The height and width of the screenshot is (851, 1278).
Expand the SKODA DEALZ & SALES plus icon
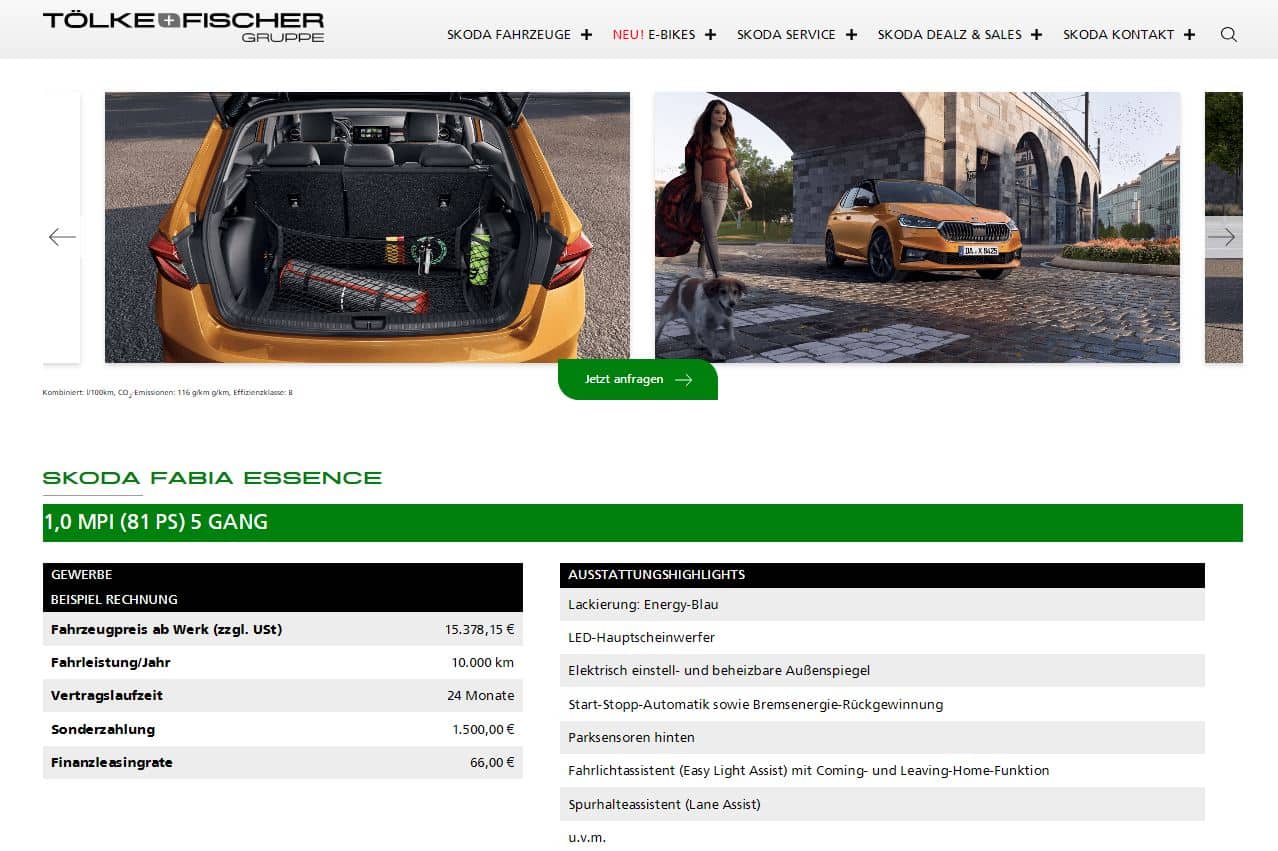point(1037,34)
